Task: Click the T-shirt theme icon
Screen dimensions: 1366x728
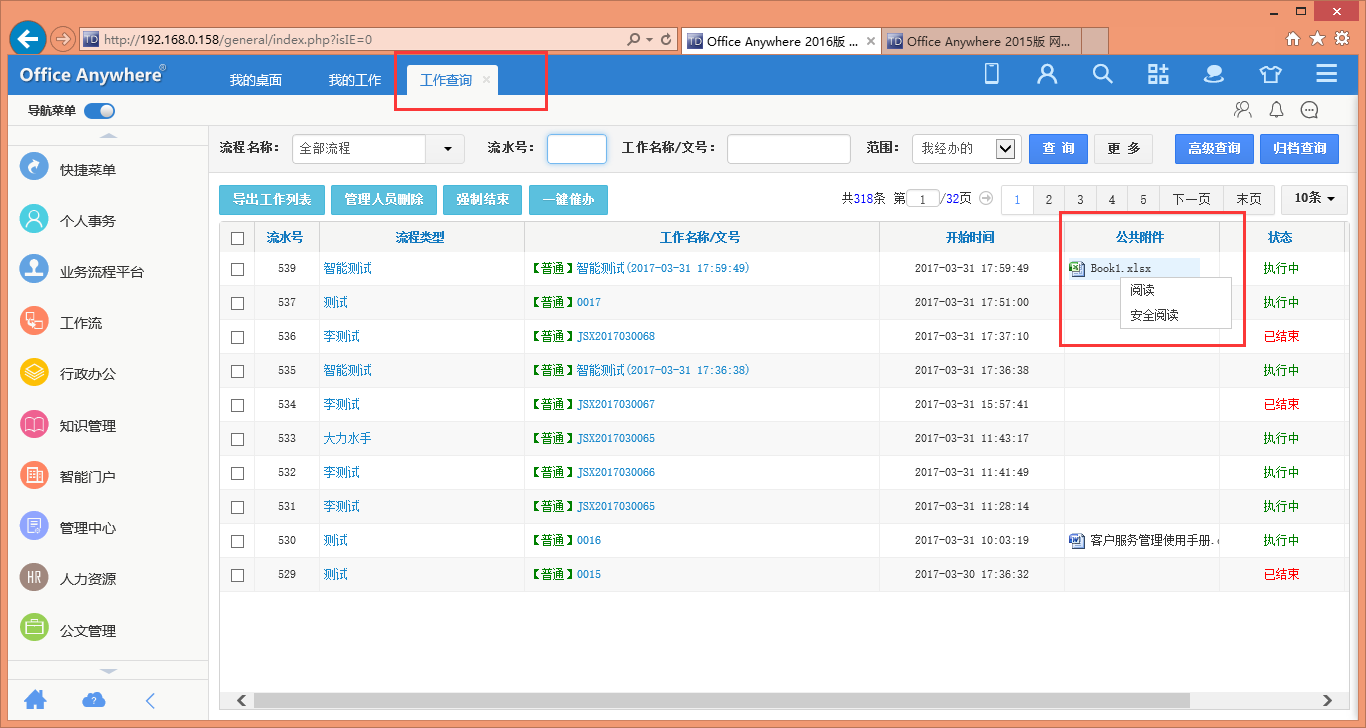Action: tap(1270, 74)
